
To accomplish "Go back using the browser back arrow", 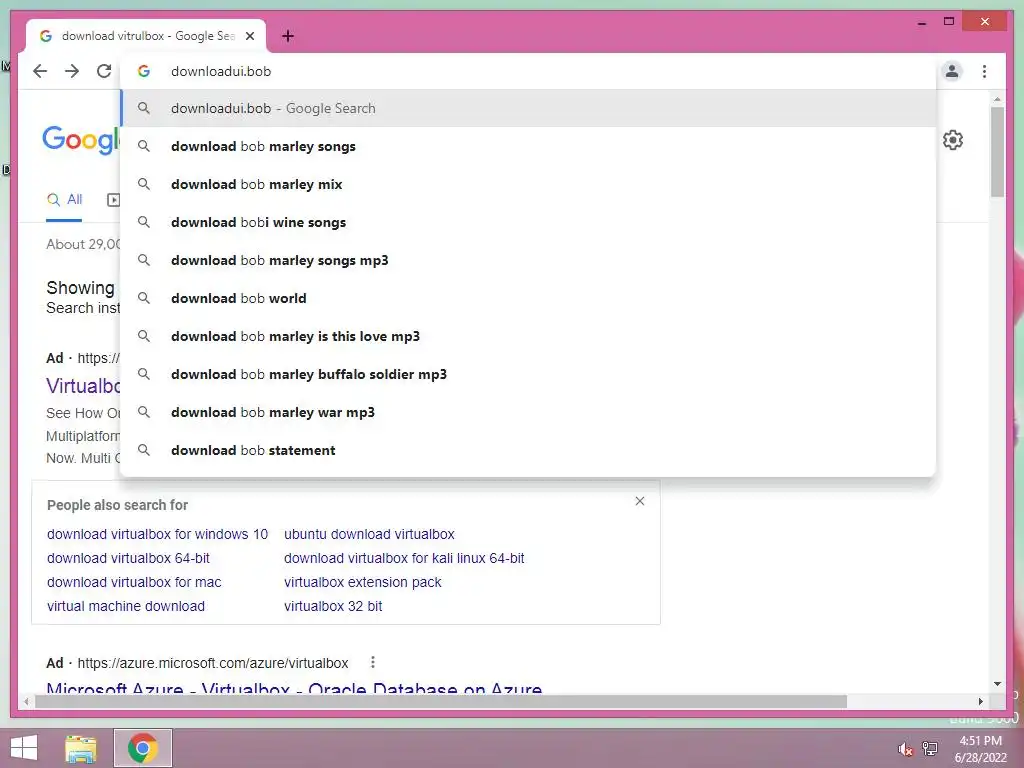I will click(x=40, y=71).
